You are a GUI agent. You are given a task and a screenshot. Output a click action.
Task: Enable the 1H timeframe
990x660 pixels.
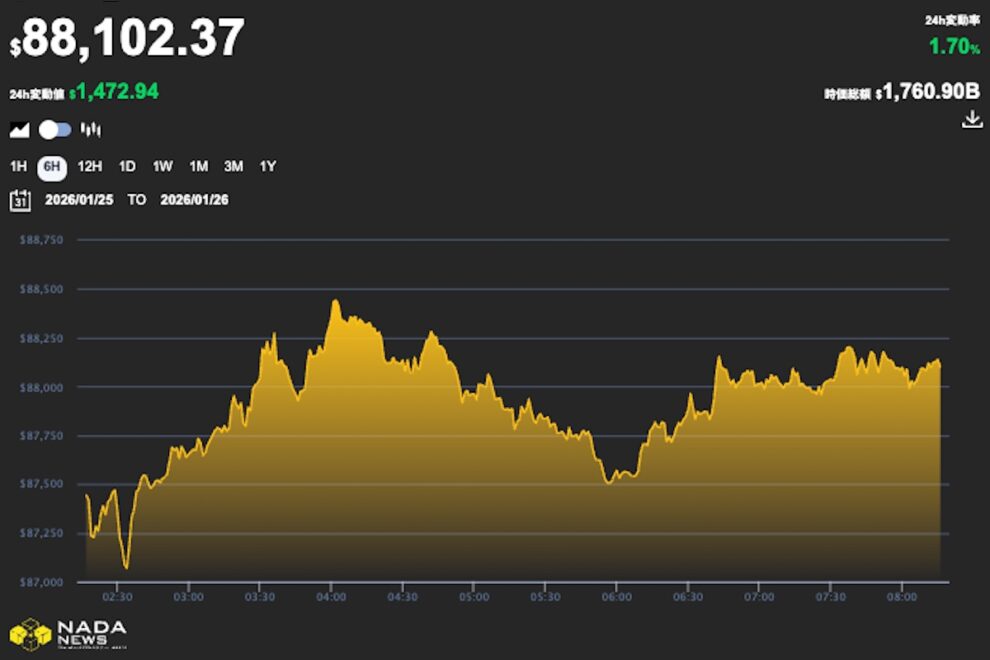coord(18,167)
